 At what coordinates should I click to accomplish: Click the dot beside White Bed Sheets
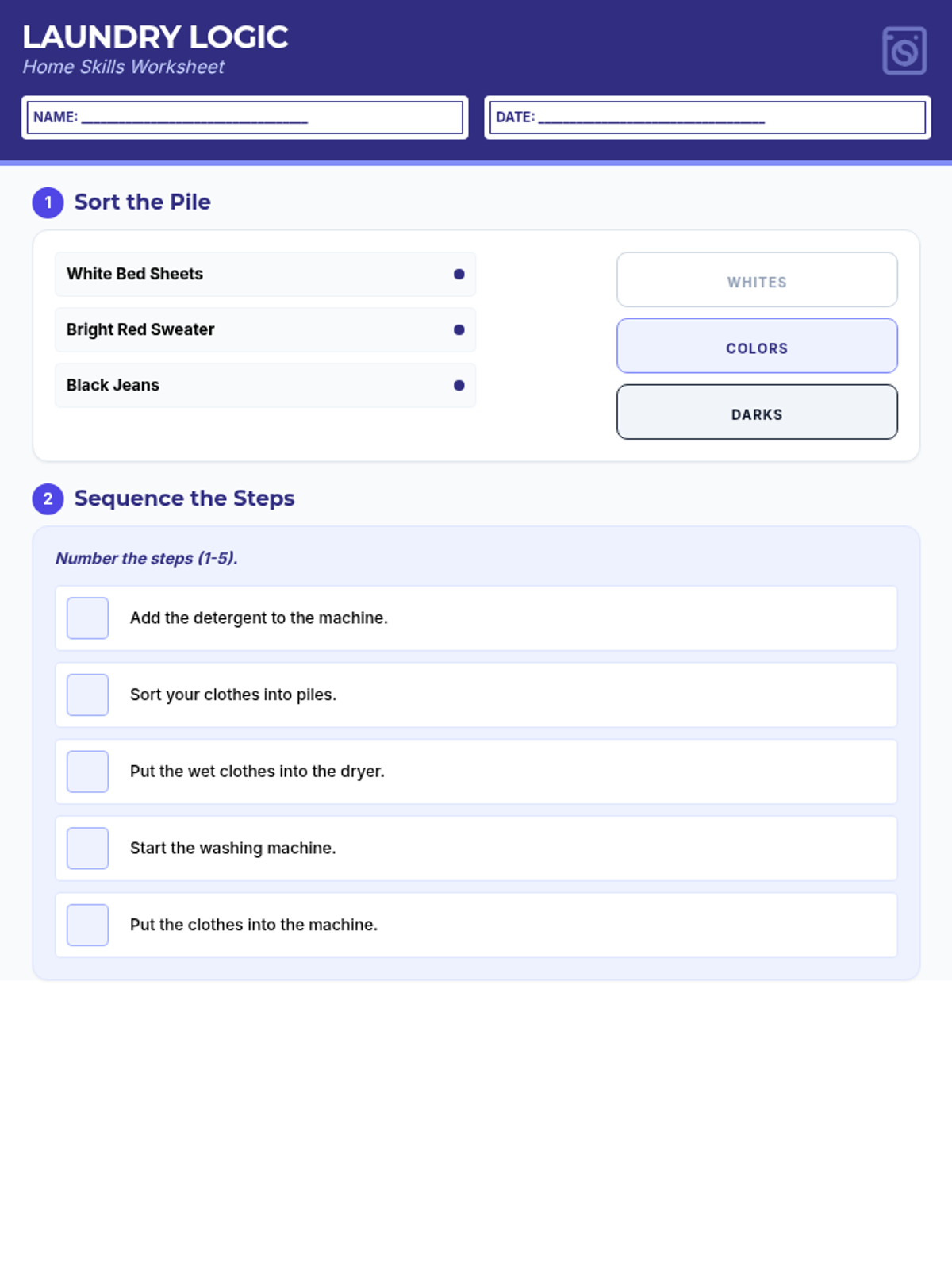(459, 275)
